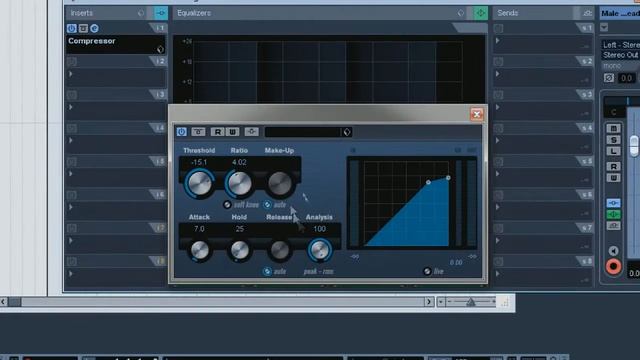The height and width of the screenshot is (360, 640).
Task: Open the Compressor insert preset icon
Action: pos(160,49)
